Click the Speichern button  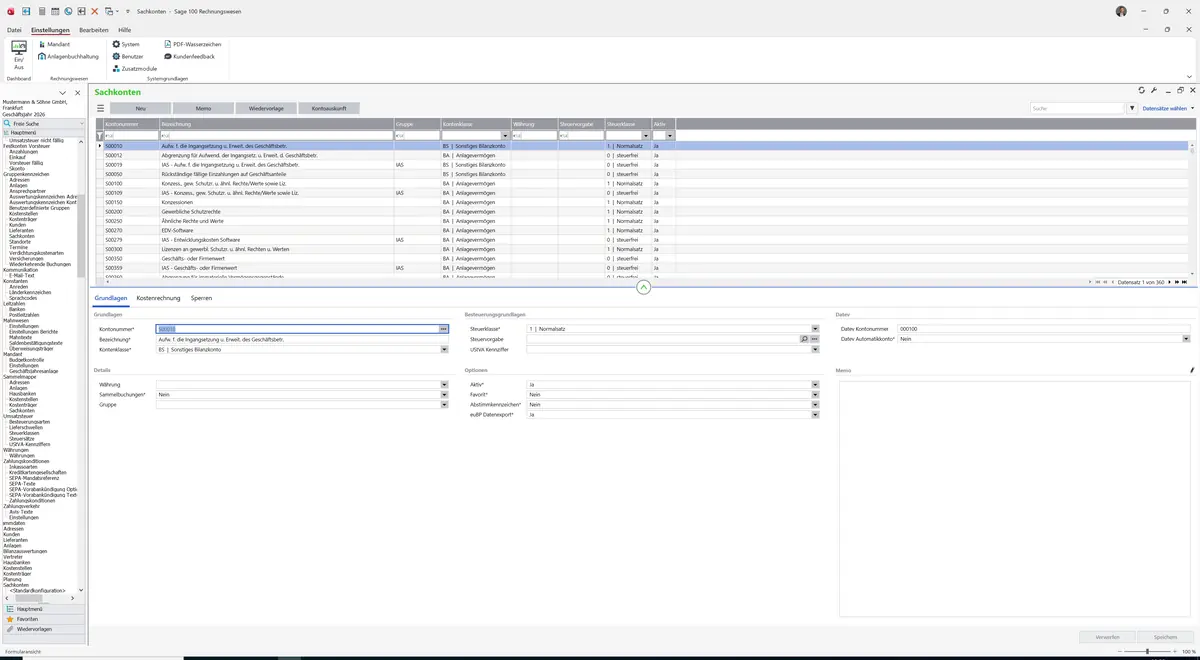click(x=1165, y=636)
